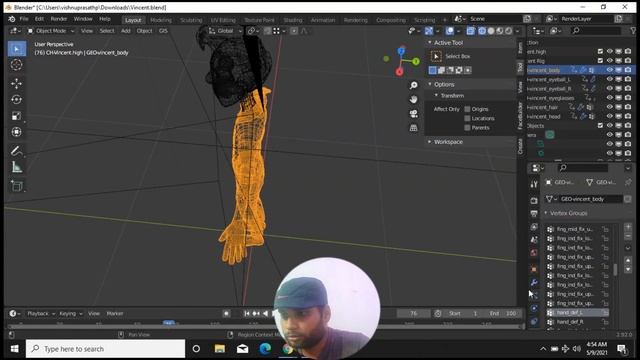Click the outliner filter funnel icon

[633, 31]
